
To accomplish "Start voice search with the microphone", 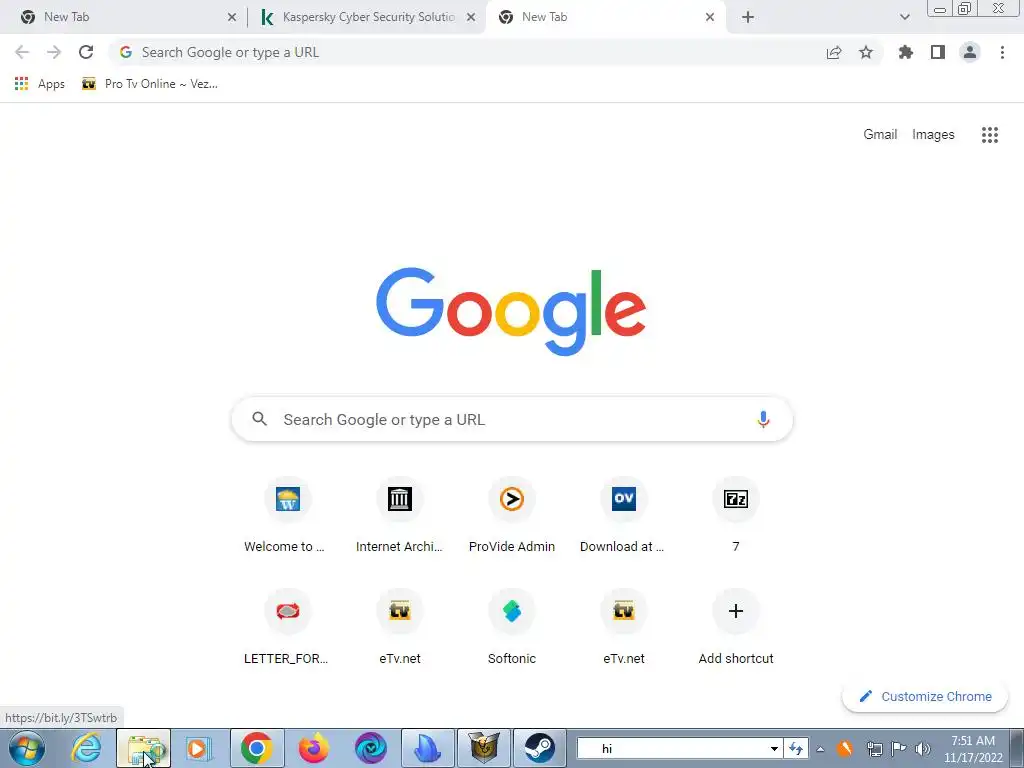I will point(763,419).
